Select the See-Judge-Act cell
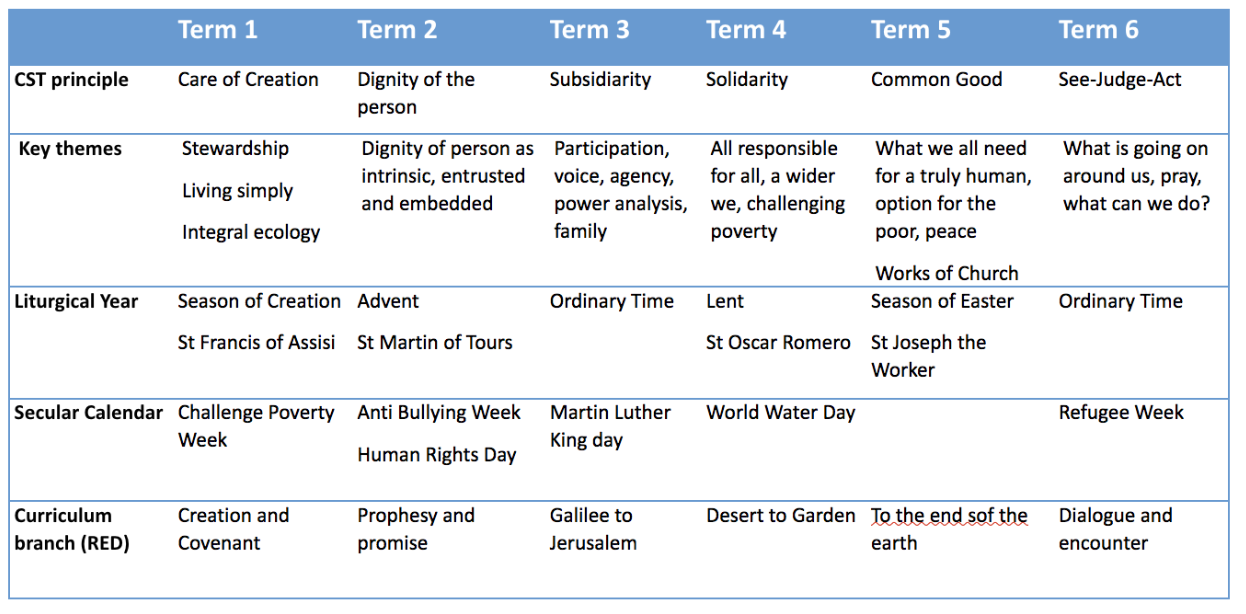 pos(1120,80)
